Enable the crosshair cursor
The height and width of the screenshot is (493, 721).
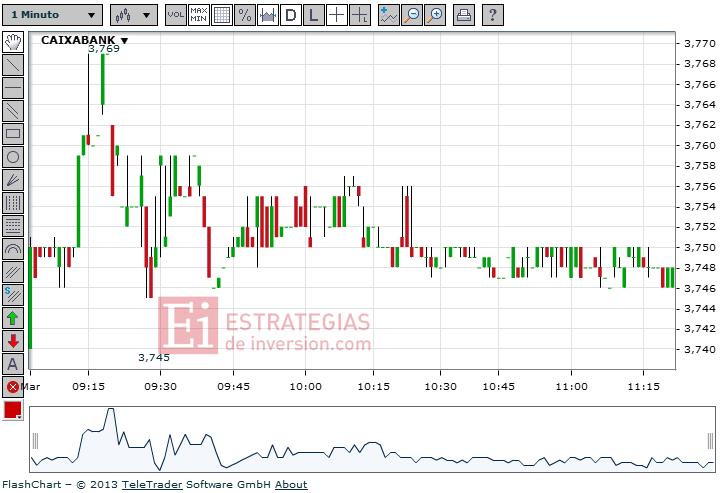pyautogui.click(x=337, y=15)
